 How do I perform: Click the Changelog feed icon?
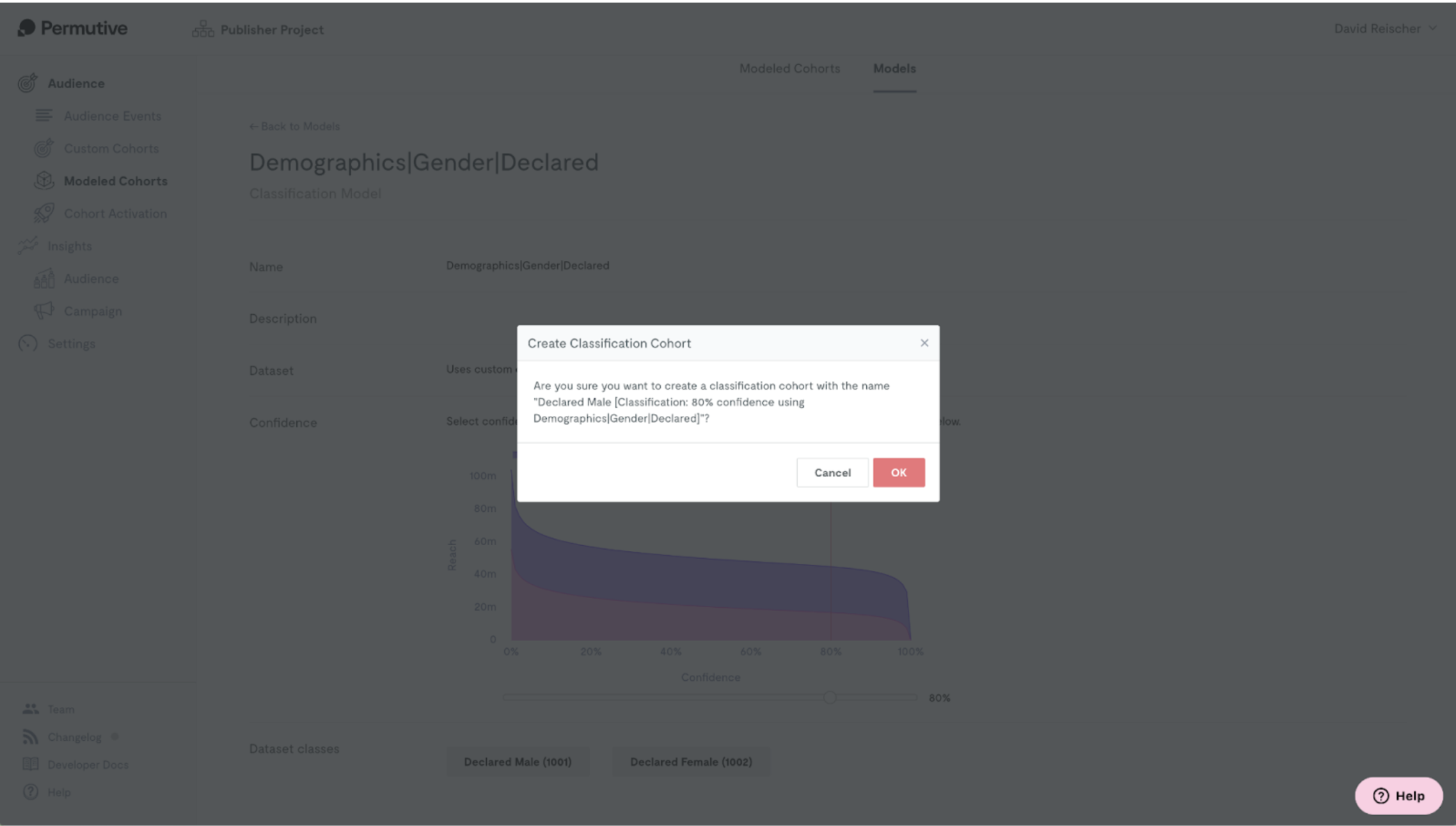[x=30, y=737]
